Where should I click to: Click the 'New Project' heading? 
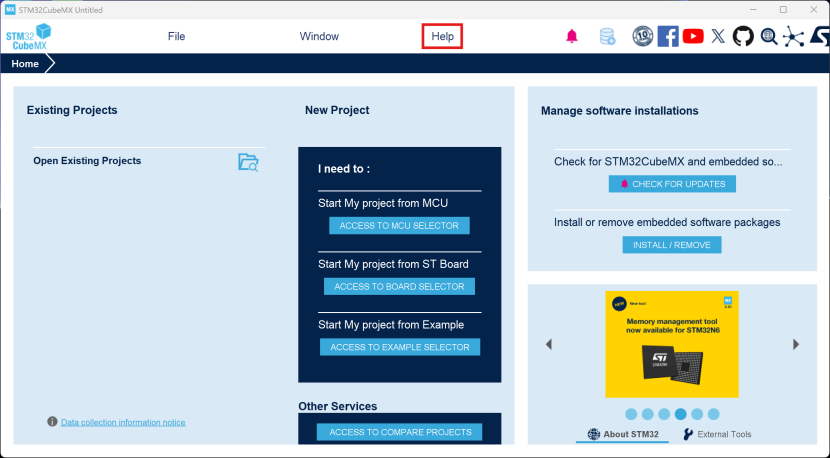tap(337, 110)
